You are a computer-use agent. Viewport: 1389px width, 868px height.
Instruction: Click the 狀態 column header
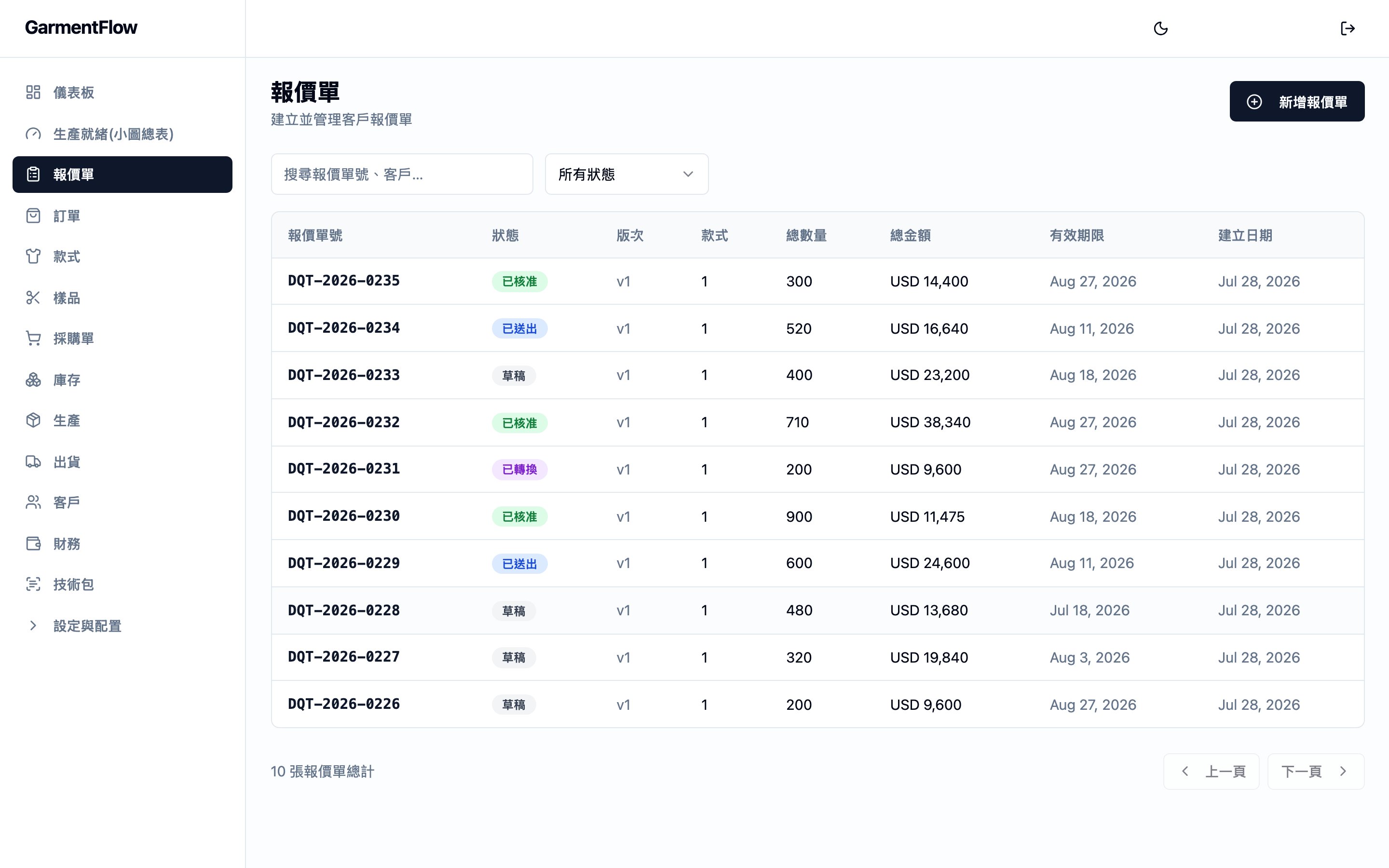[505, 235]
